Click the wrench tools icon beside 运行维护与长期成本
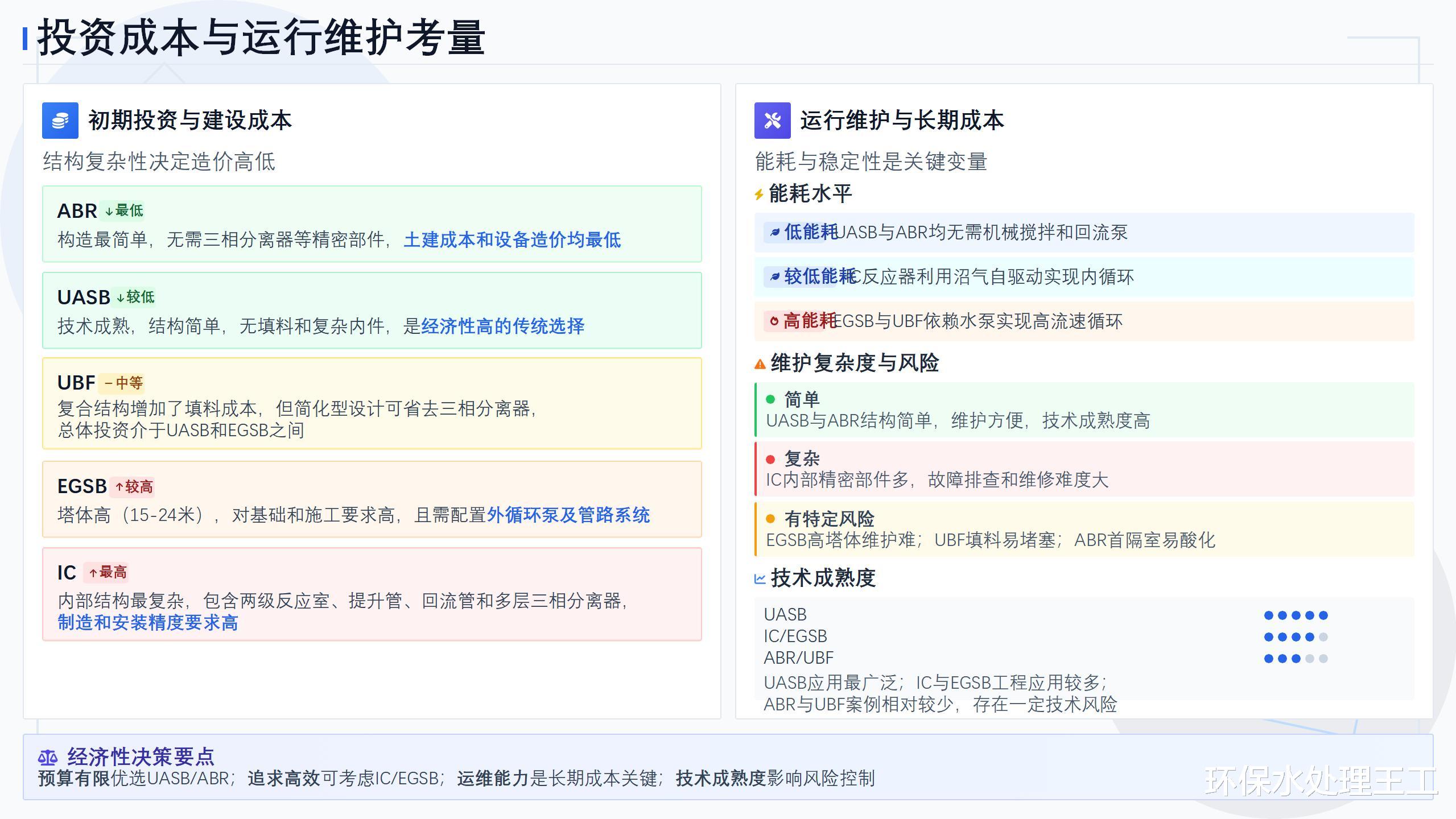The height and width of the screenshot is (819, 1456). (772, 121)
